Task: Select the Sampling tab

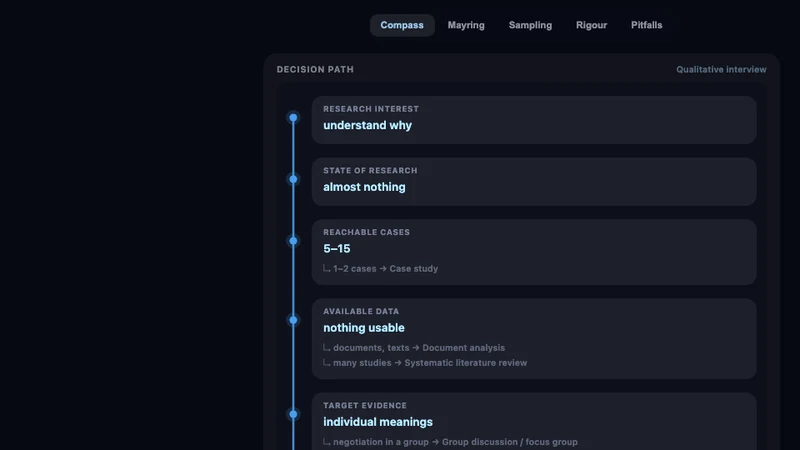Action: (x=530, y=25)
